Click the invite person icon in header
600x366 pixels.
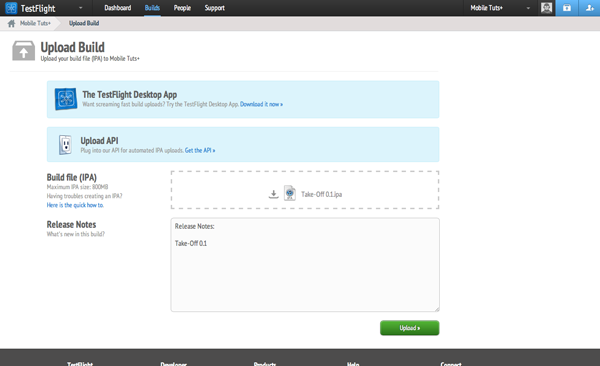coord(589,8)
